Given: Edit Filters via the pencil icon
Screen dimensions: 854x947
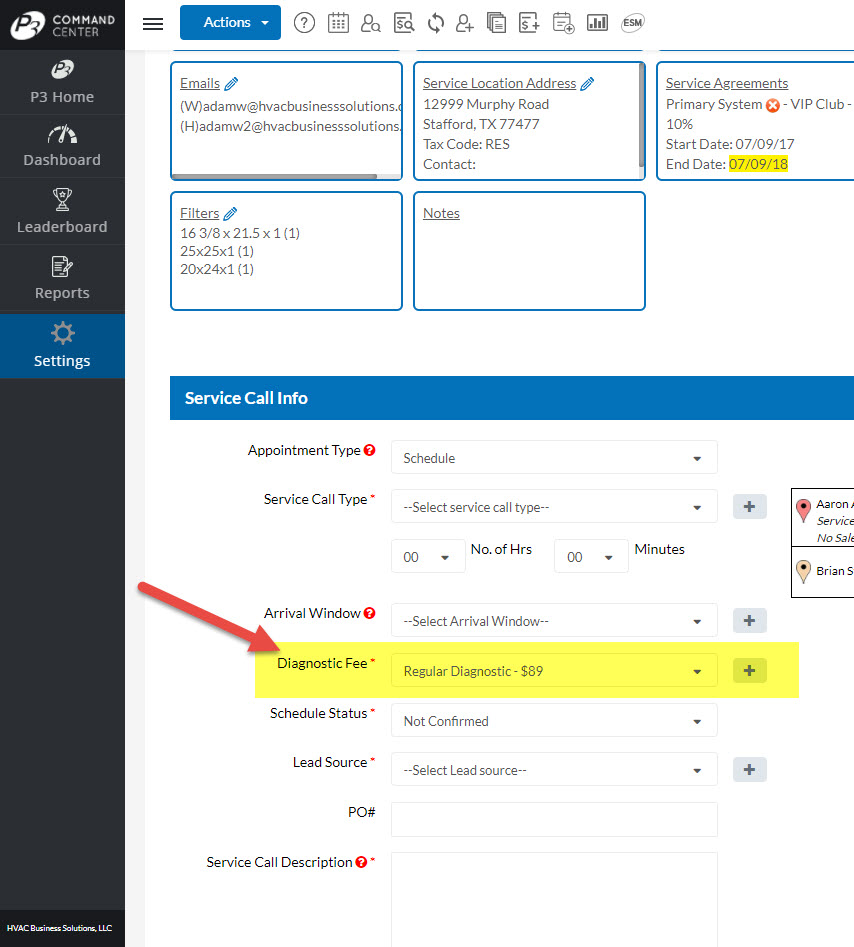Looking at the screenshot, I should point(230,214).
